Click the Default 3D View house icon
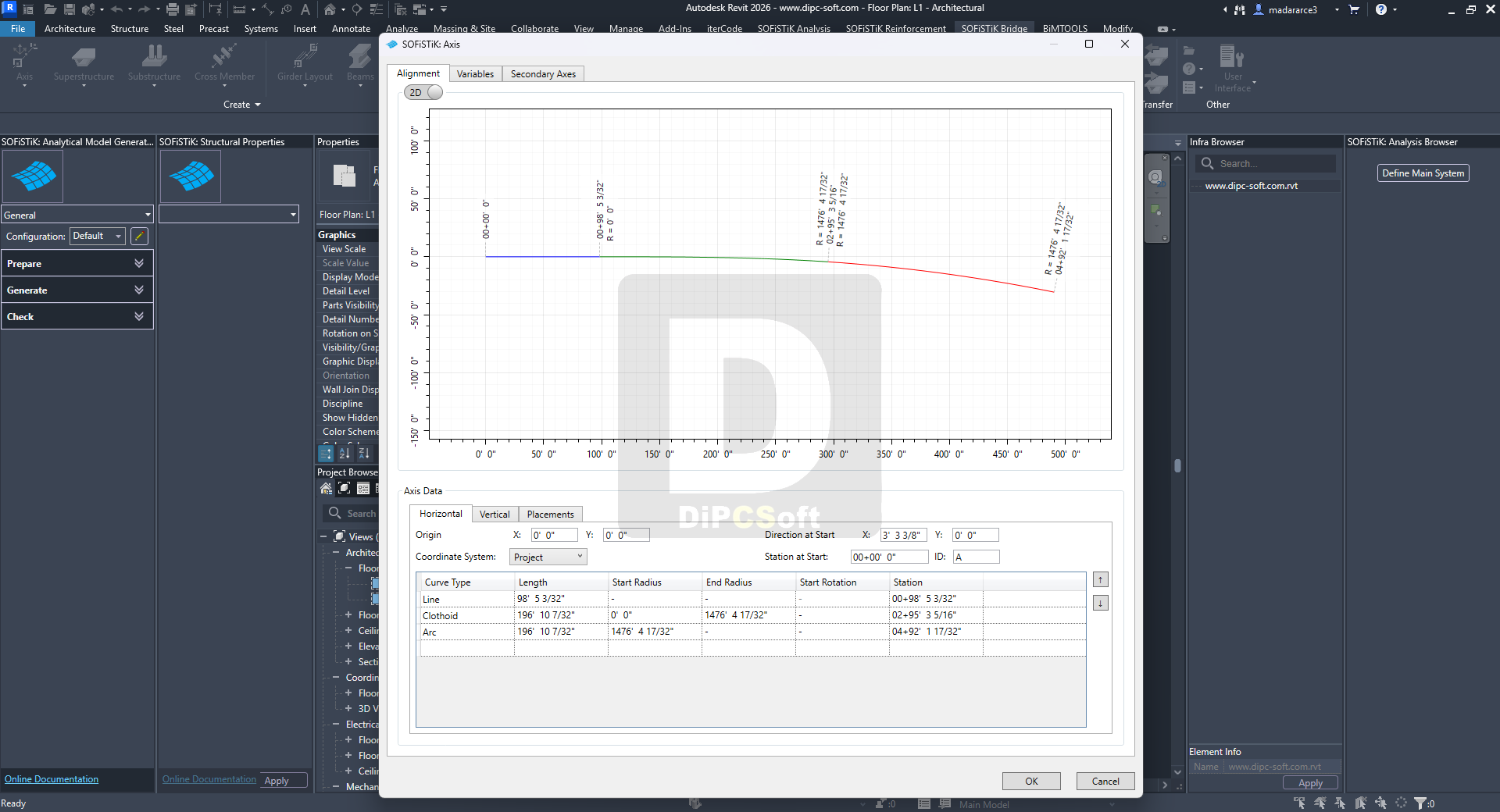 330,9
